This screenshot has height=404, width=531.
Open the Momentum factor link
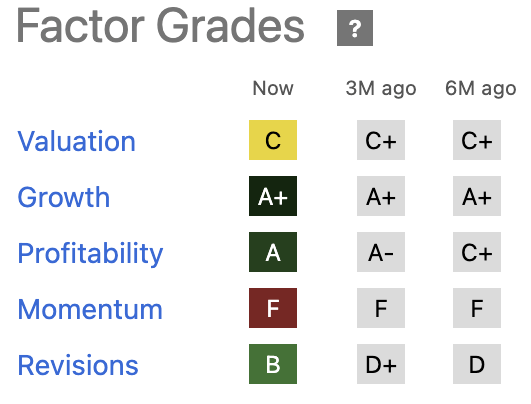coord(90,309)
